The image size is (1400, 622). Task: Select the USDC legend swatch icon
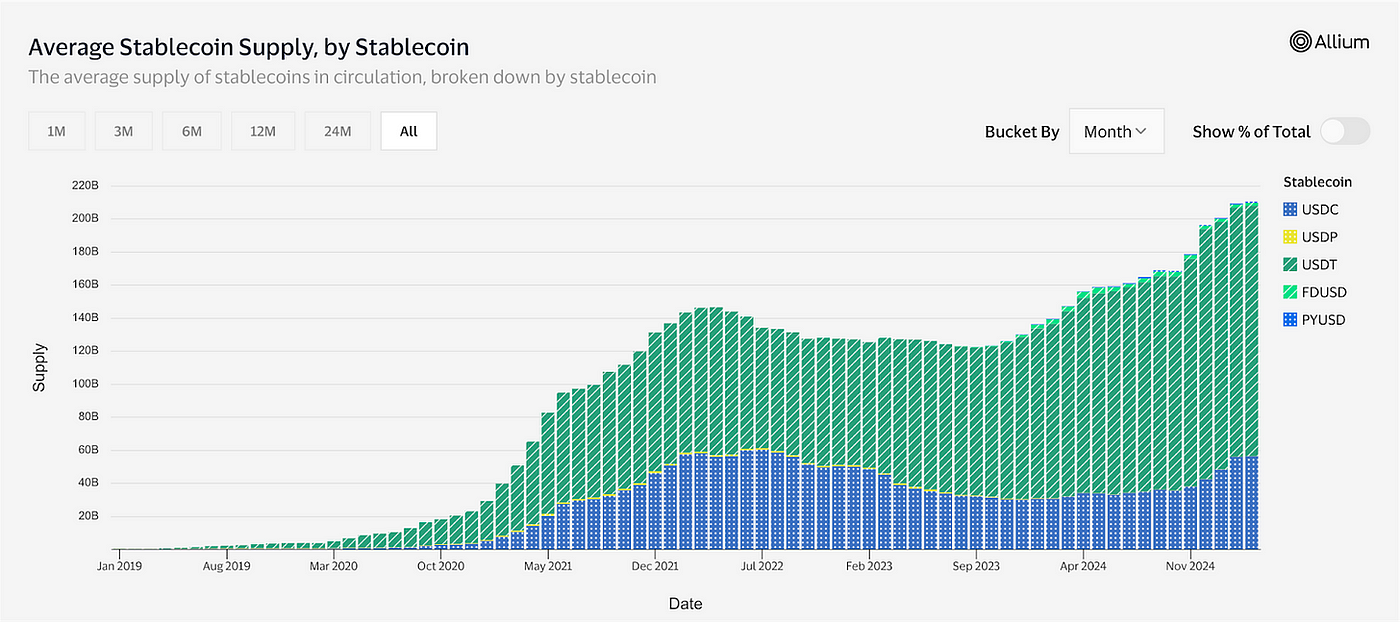[x=1292, y=209]
